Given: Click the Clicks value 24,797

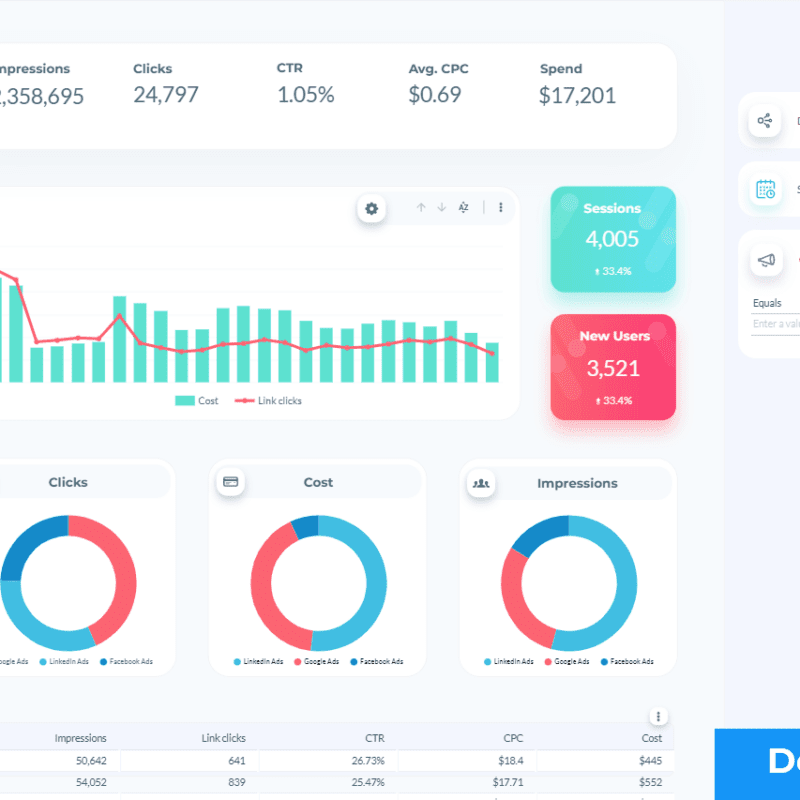Looking at the screenshot, I should [166, 95].
